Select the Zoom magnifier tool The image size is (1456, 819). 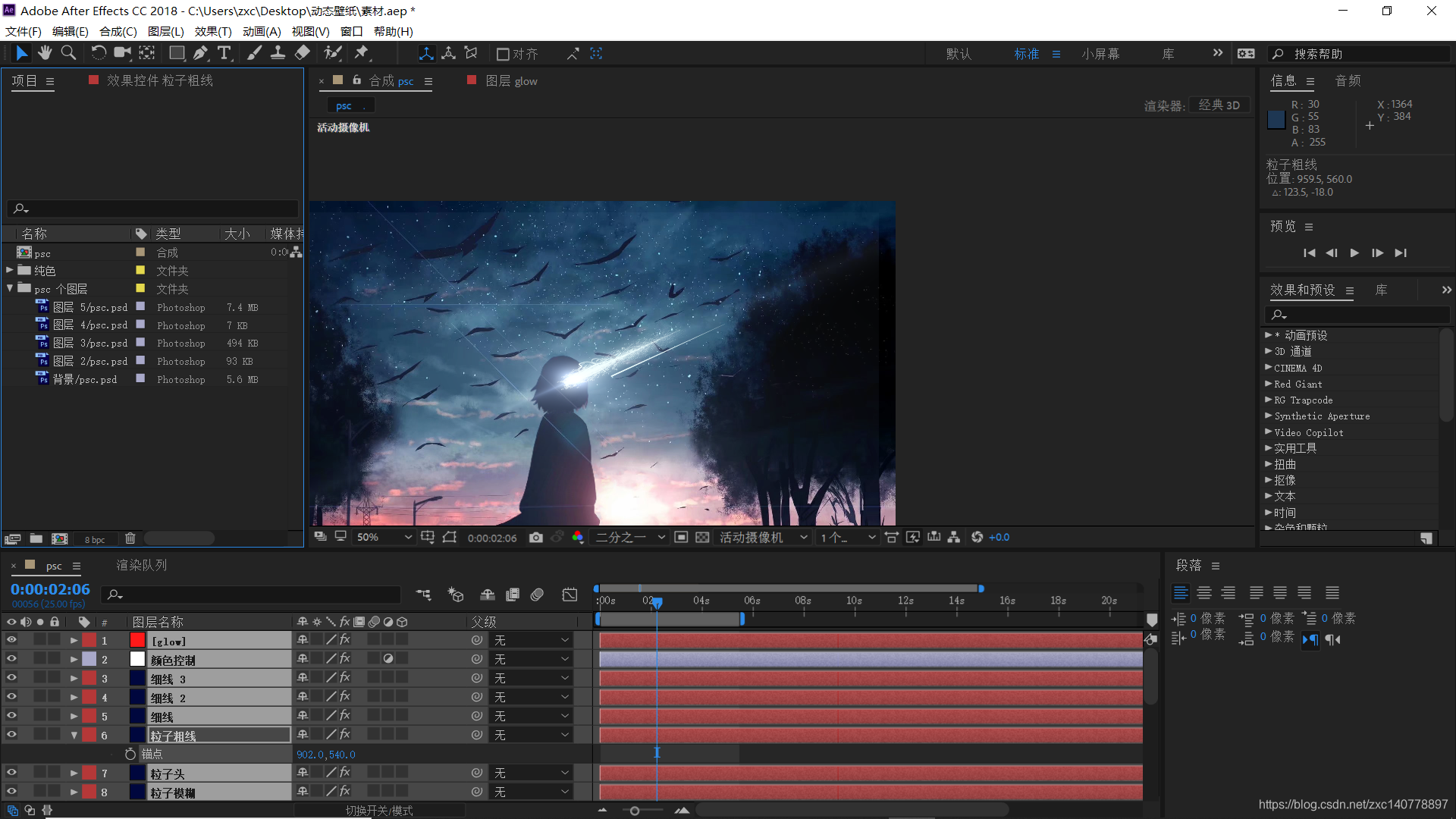(x=68, y=53)
